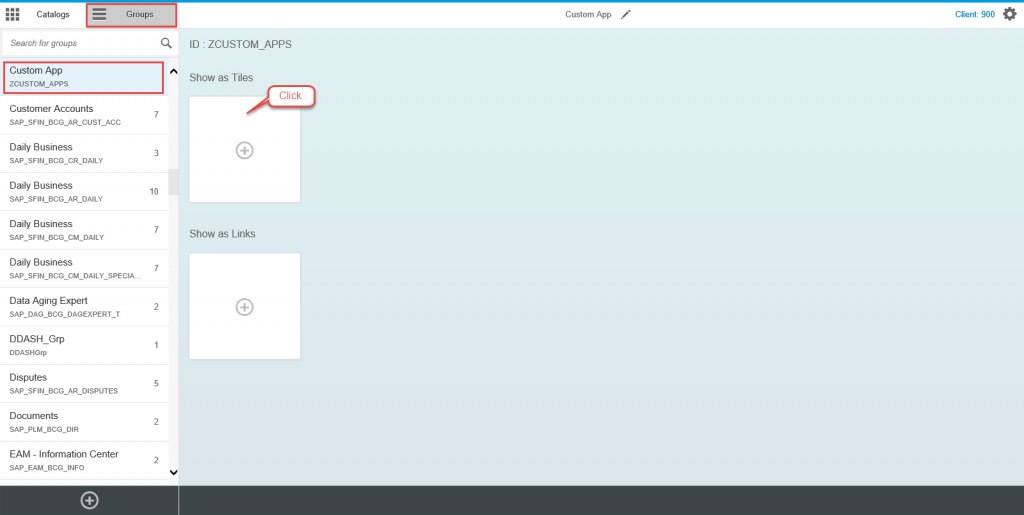The image size is (1024, 515).
Task: Add a link under Show as Links
Action: point(244,307)
